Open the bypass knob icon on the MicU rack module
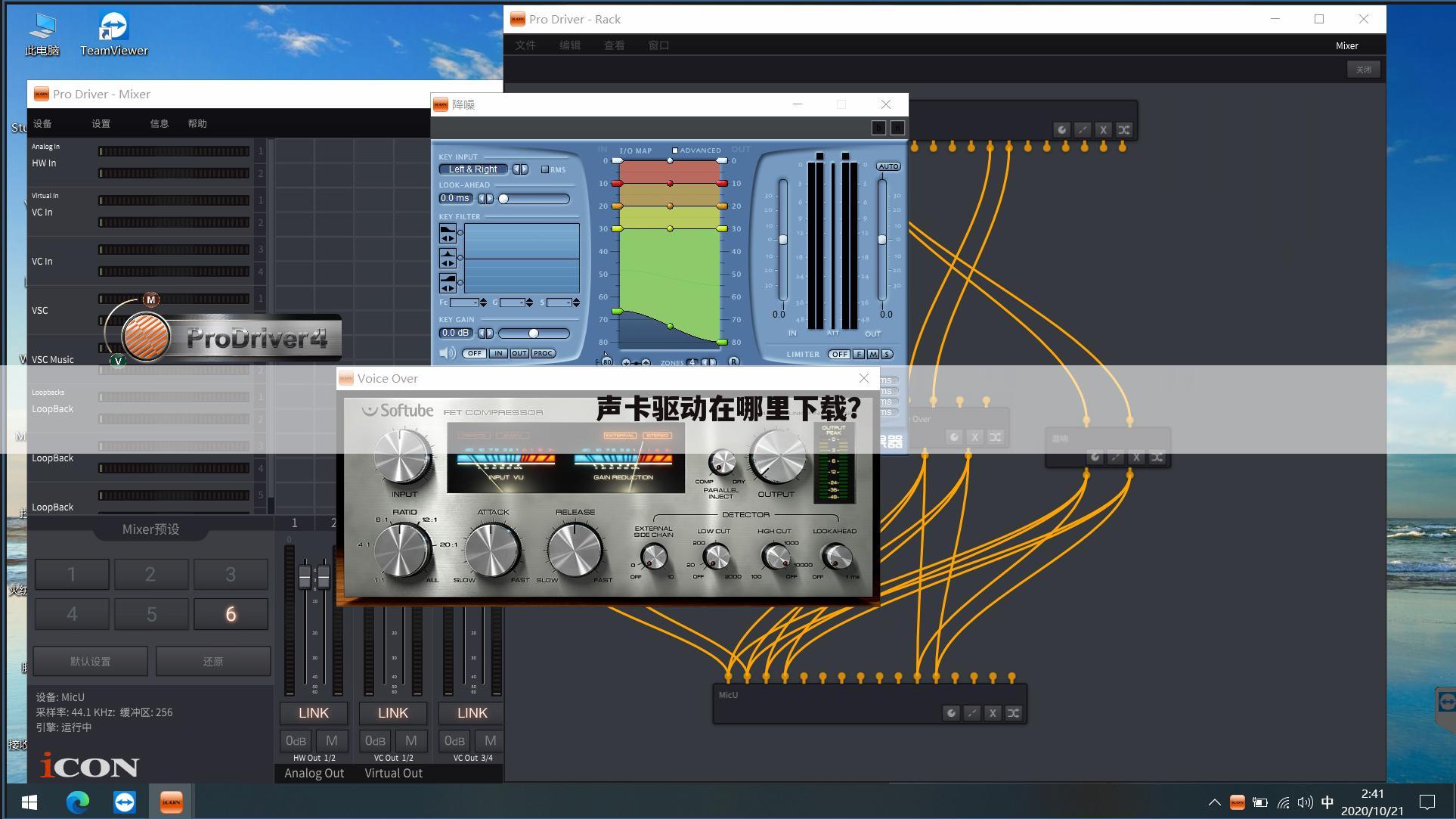 pos(951,712)
